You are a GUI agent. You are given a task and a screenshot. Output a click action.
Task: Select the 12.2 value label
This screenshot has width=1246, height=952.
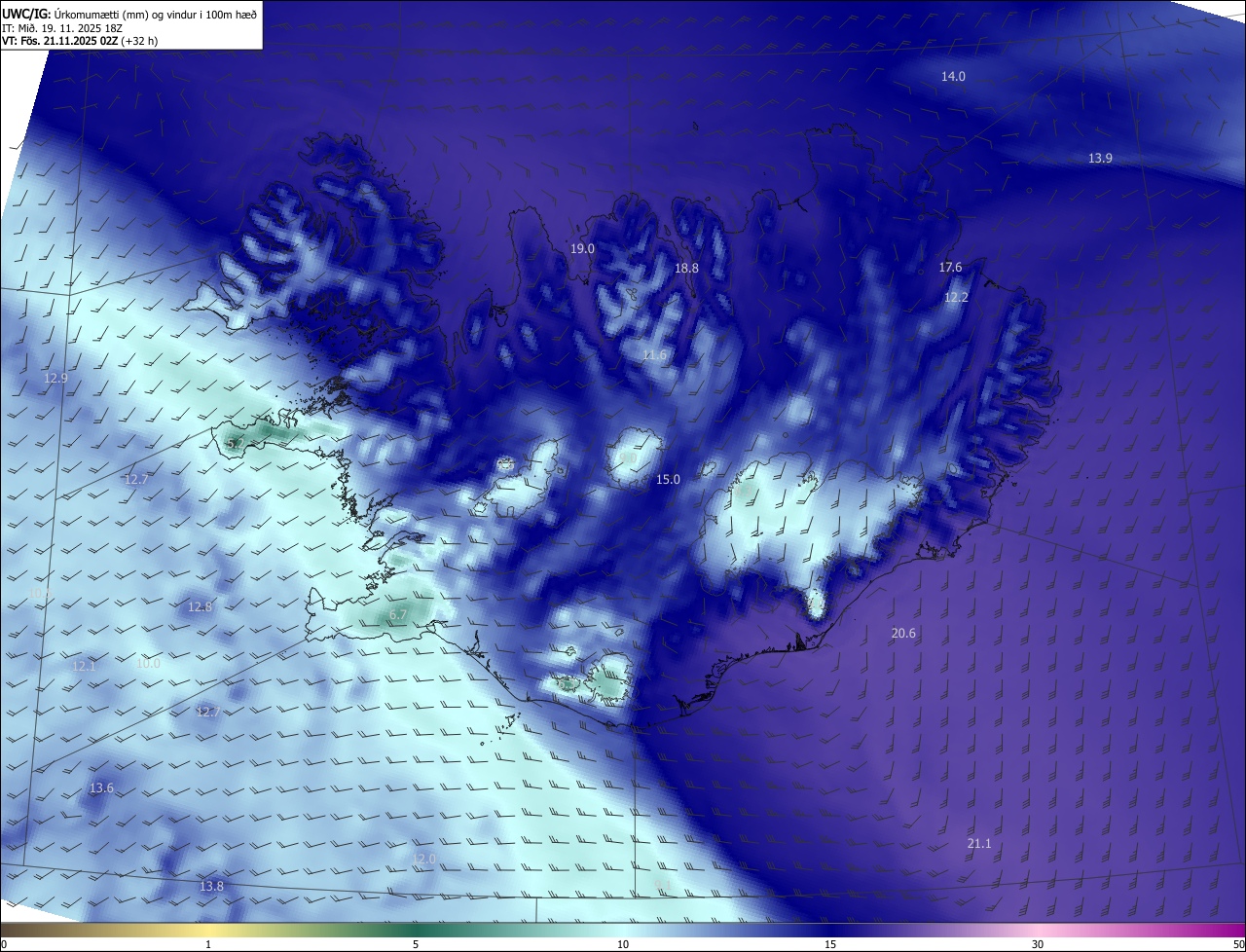point(956,297)
